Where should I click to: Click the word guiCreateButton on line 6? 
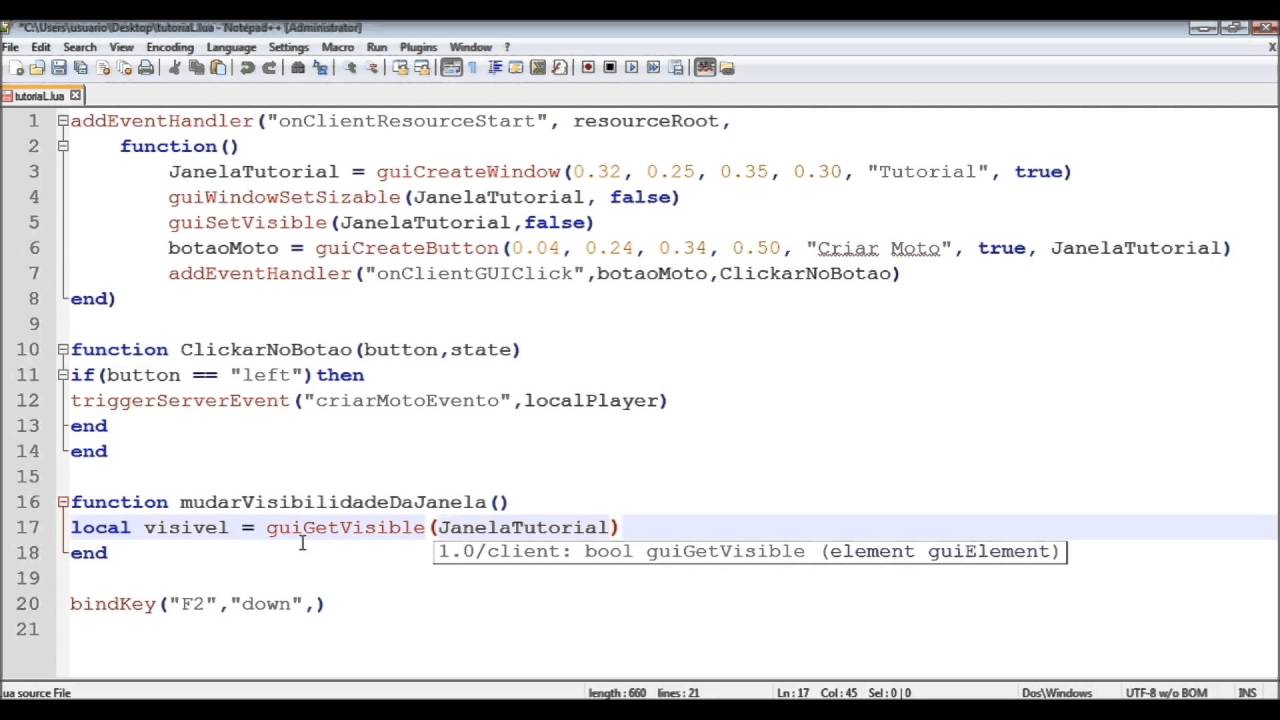[407, 248]
